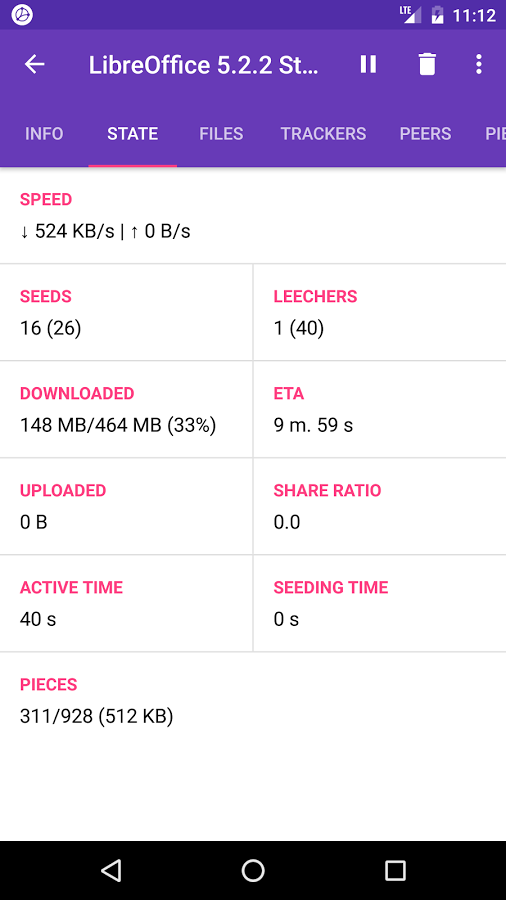Select the STATE tab
This screenshot has width=506, height=900.
pos(133,134)
